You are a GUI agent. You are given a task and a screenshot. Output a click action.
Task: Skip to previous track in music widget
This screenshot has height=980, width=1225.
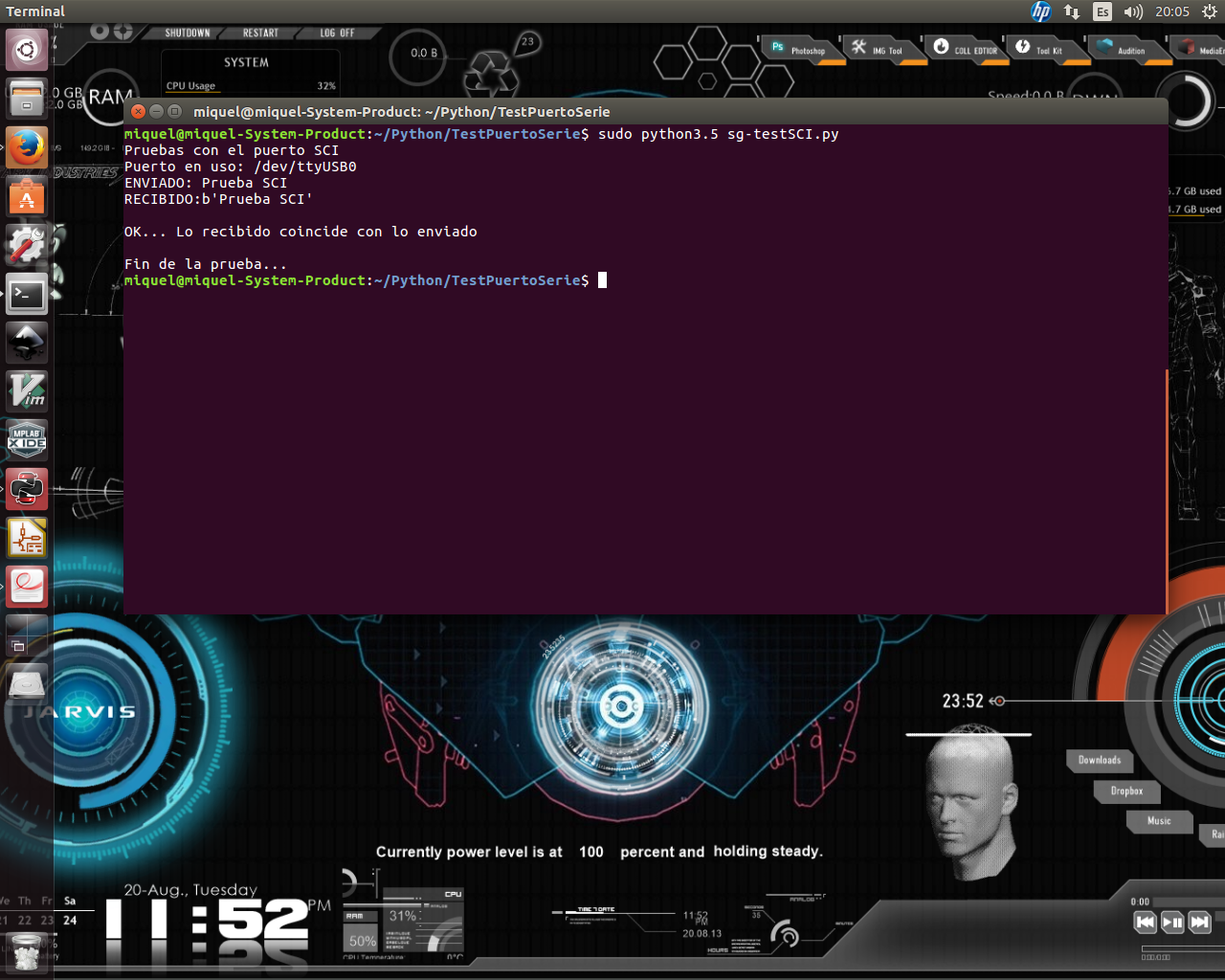click(1145, 923)
